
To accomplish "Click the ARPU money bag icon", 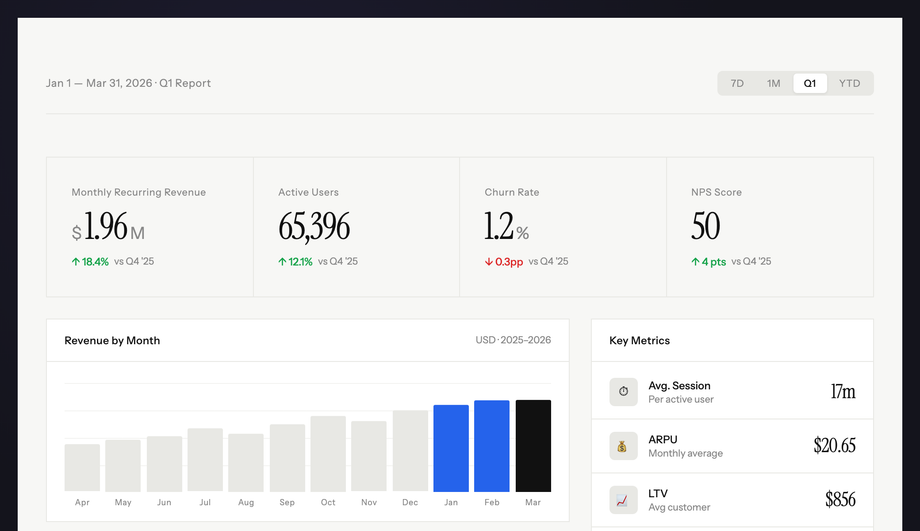I will coord(623,446).
